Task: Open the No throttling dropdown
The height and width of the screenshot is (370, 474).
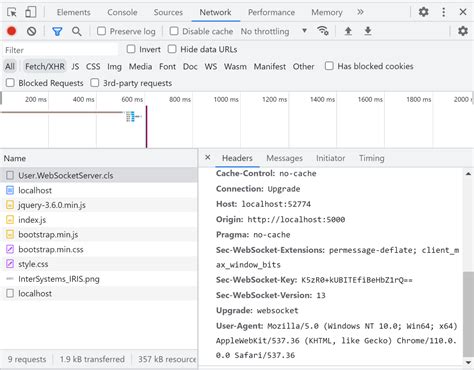Action: click(x=274, y=31)
